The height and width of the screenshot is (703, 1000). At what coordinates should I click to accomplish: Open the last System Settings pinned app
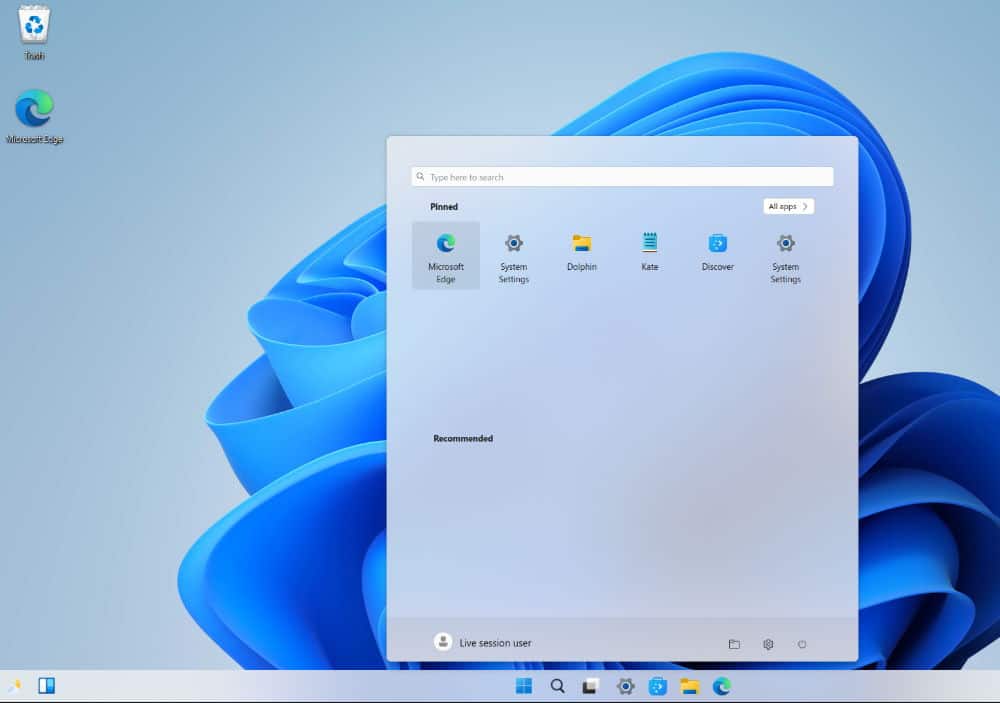tap(785, 256)
